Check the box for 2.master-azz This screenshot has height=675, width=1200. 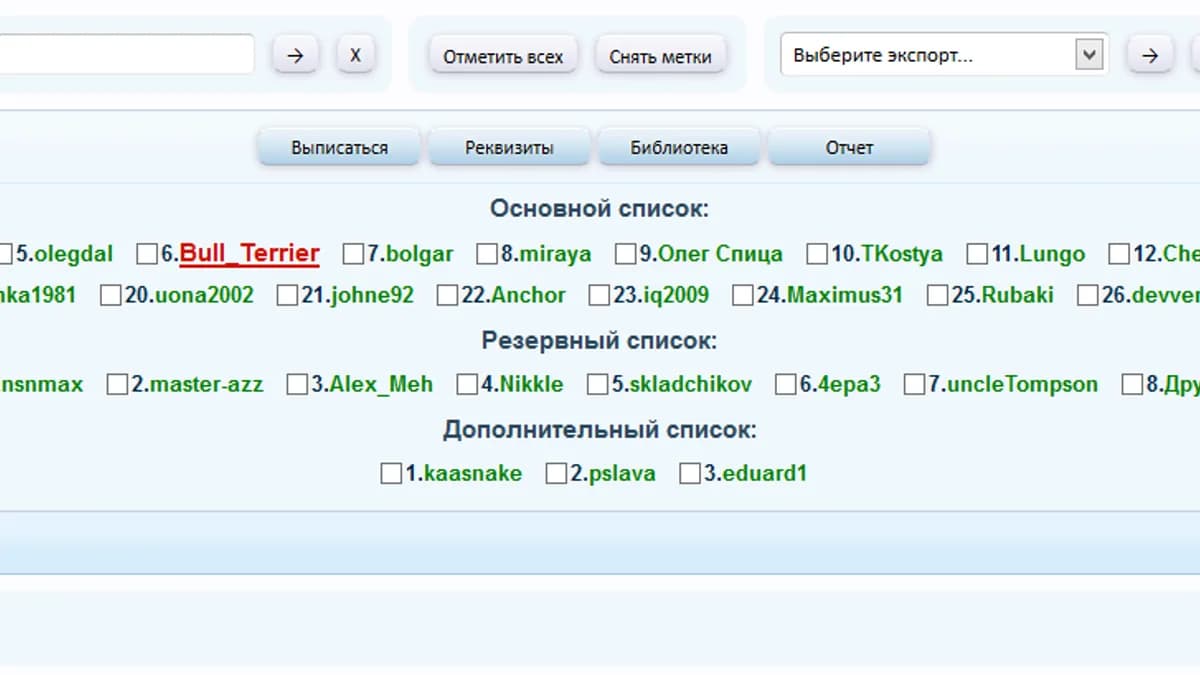point(118,385)
